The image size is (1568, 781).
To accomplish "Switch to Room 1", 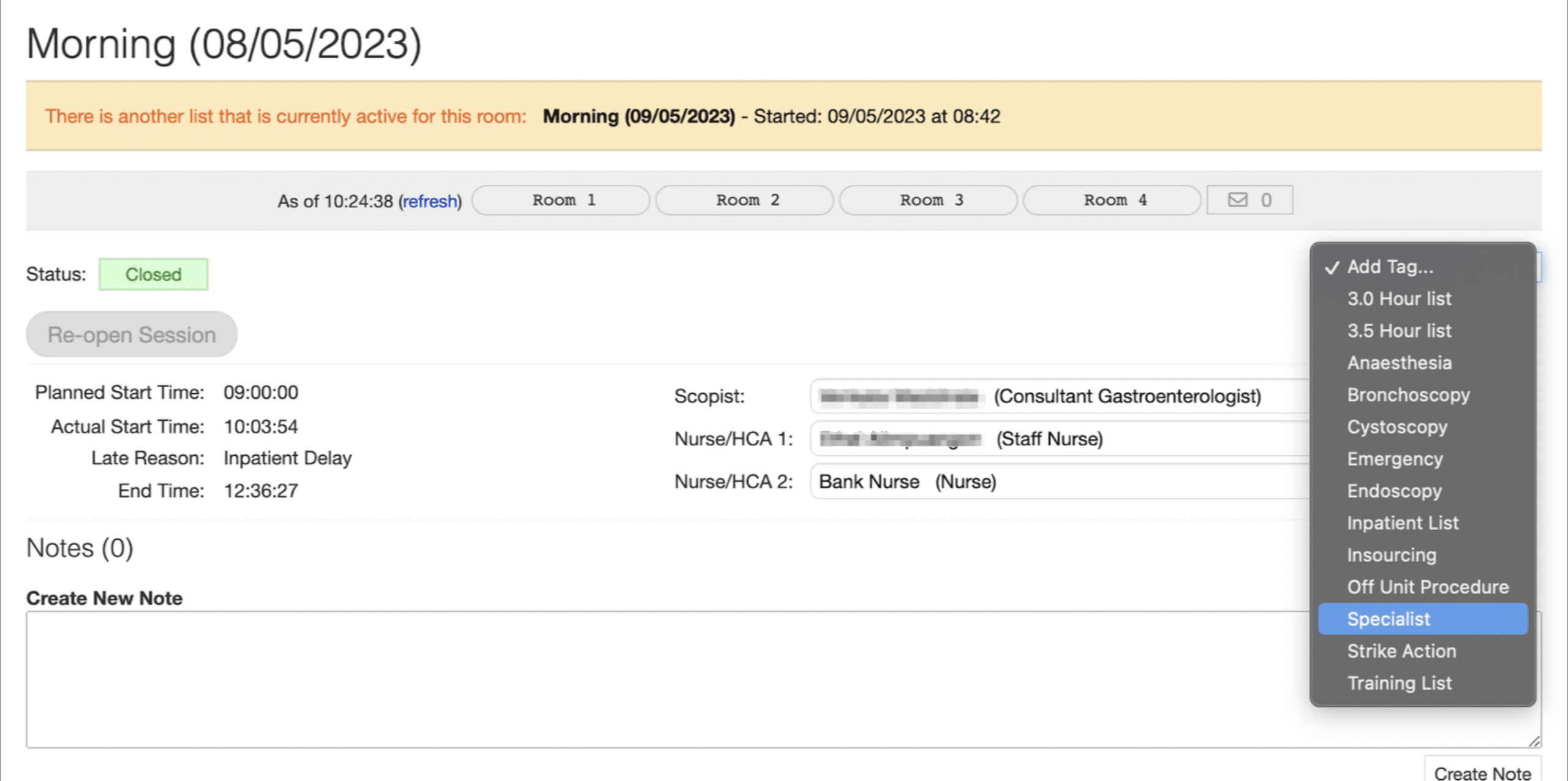I will (561, 200).
